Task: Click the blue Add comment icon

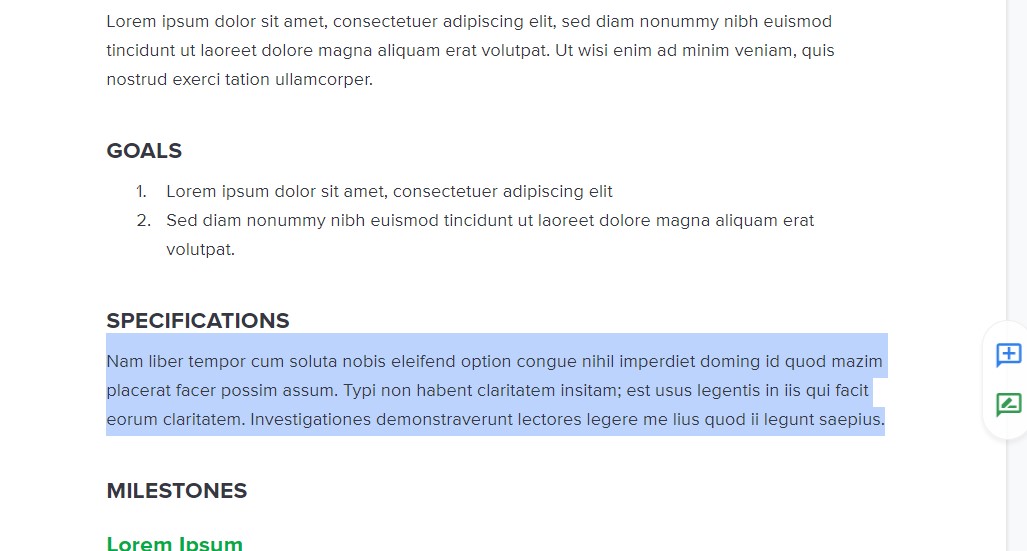Action: click(1009, 354)
